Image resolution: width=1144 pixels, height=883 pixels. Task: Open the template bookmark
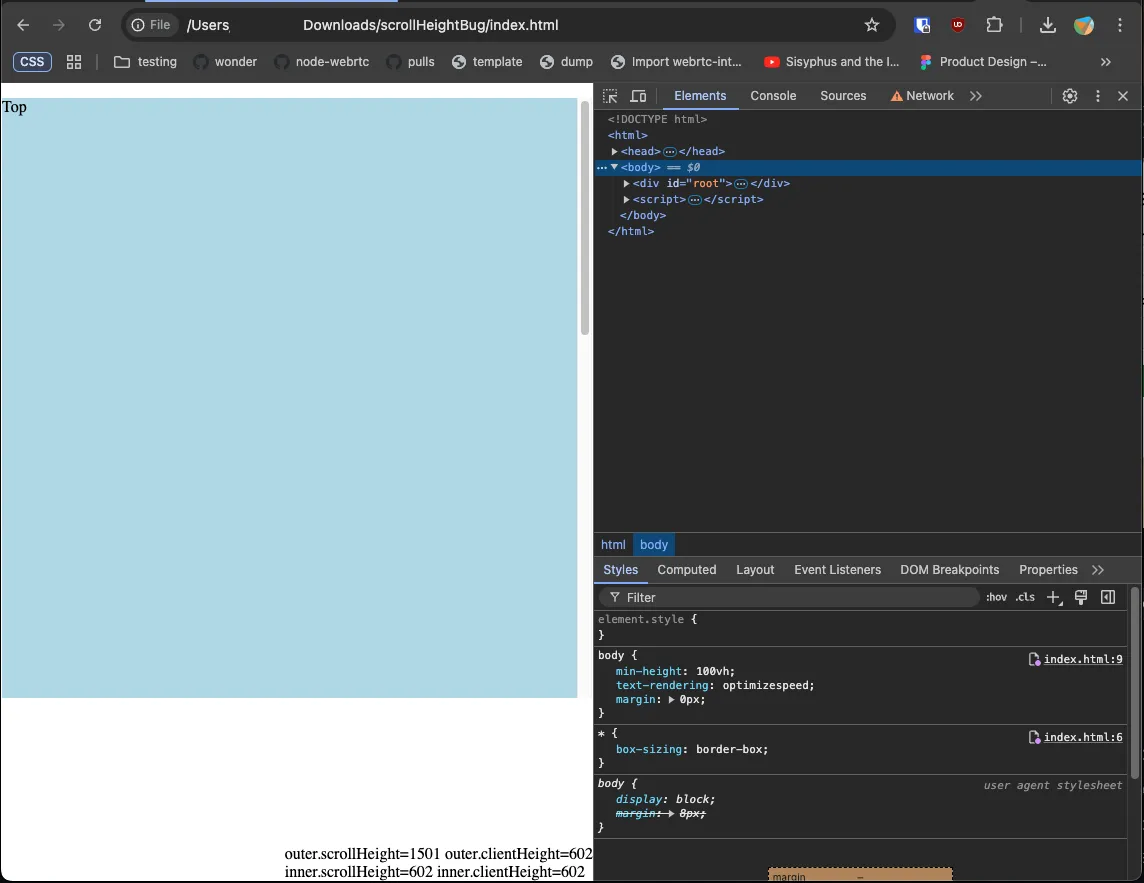point(487,62)
